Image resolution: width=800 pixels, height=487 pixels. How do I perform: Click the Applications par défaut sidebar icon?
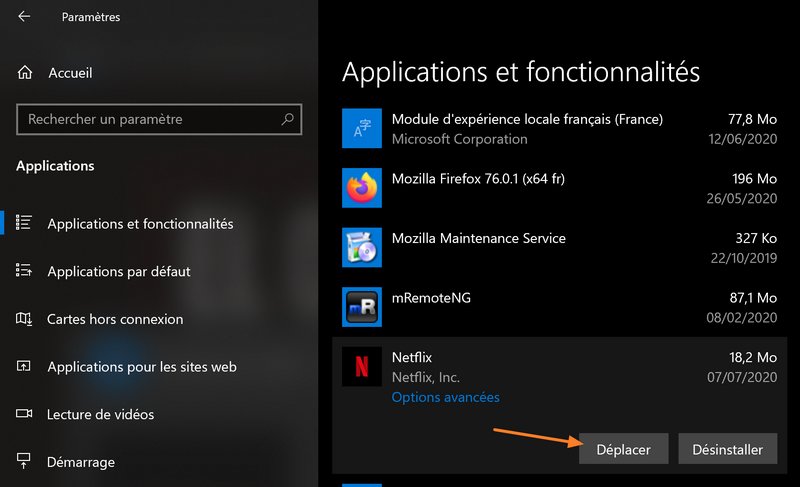[23, 270]
